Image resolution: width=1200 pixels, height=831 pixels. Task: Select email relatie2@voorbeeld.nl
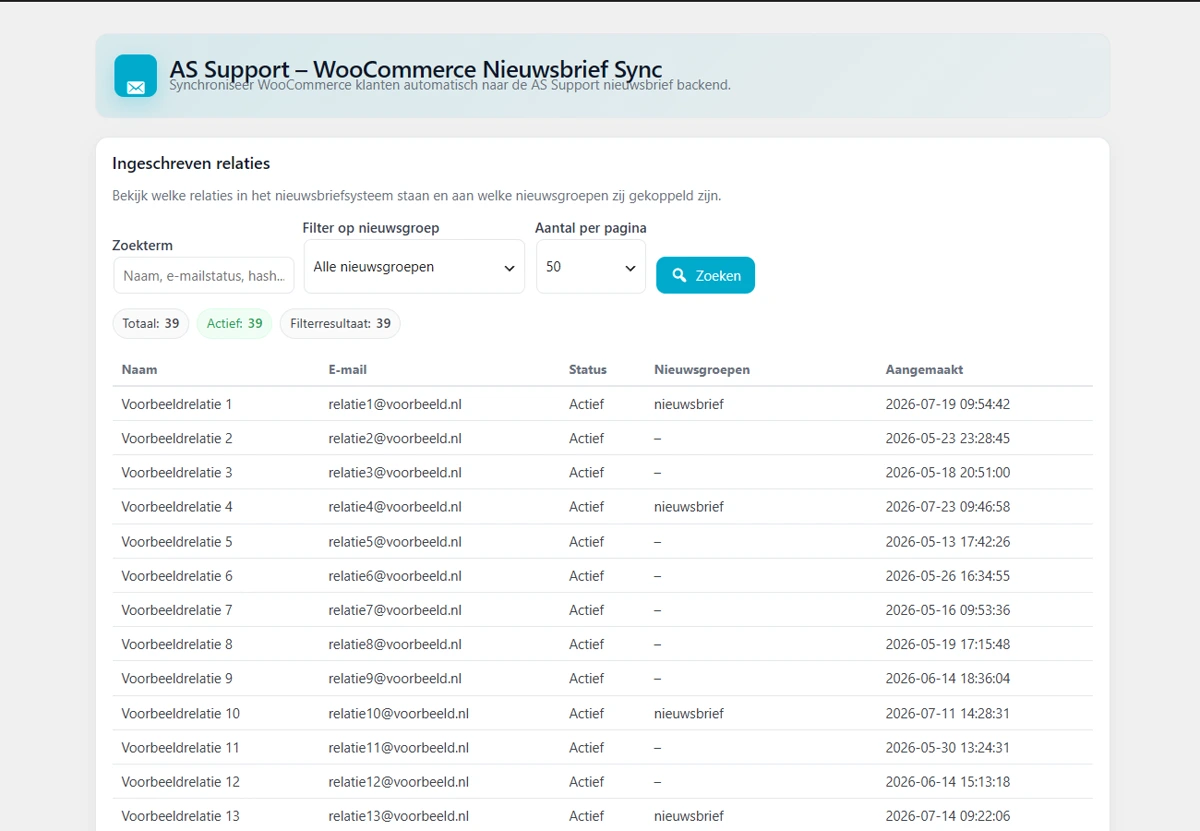pos(395,438)
